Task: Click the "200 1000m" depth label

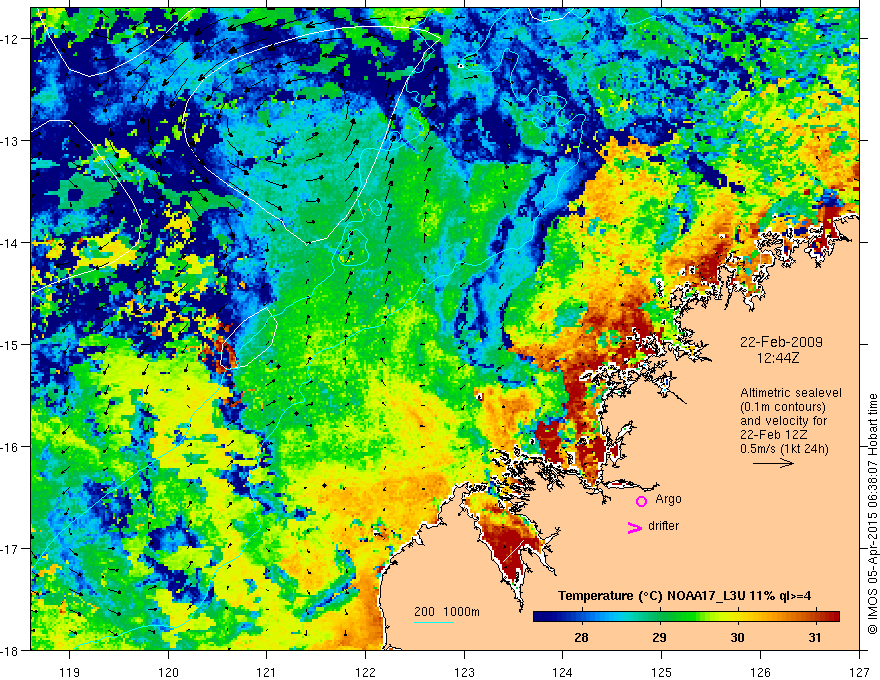Action: point(447,612)
